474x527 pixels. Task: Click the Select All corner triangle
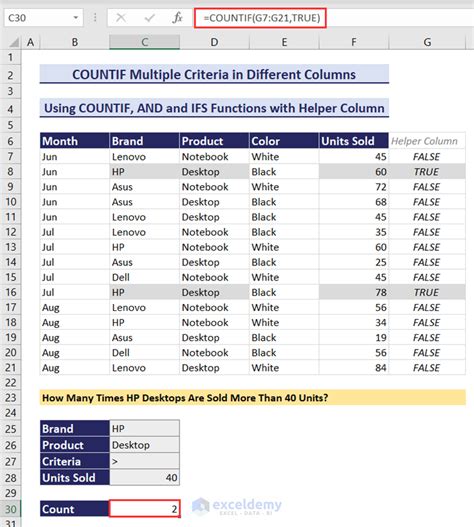coord(13,43)
